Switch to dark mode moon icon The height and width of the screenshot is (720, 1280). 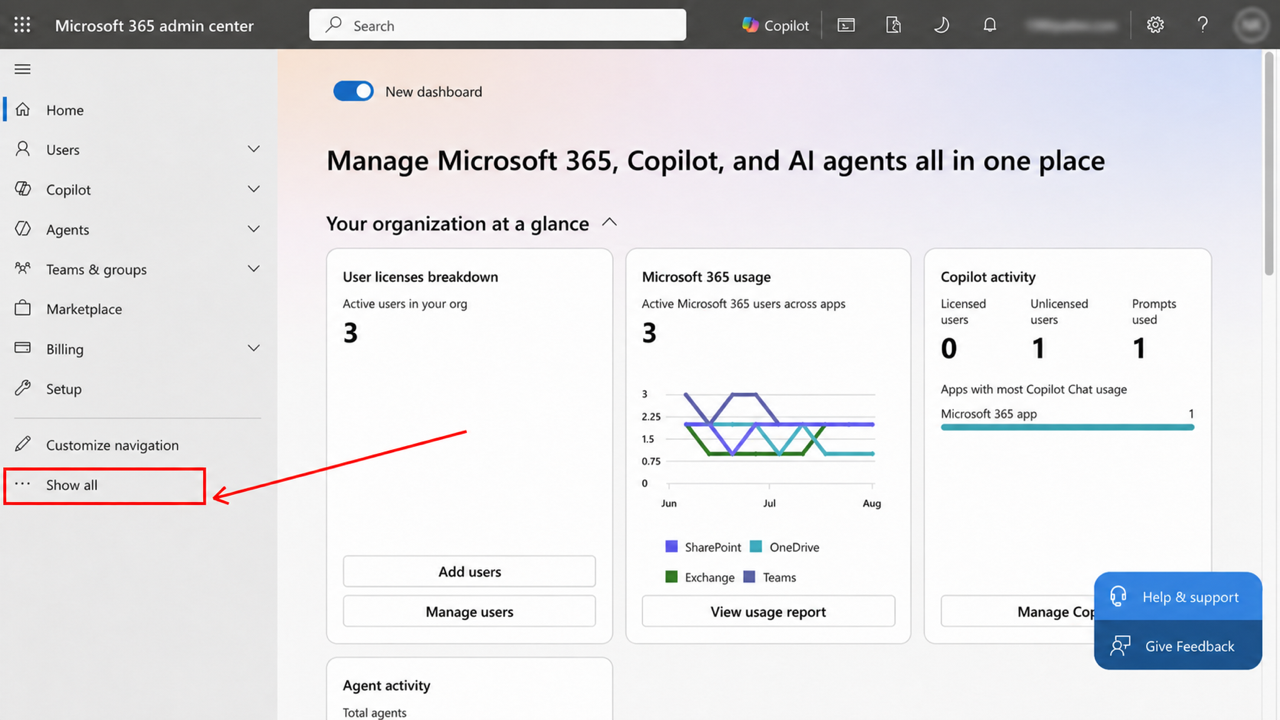[x=941, y=25]
